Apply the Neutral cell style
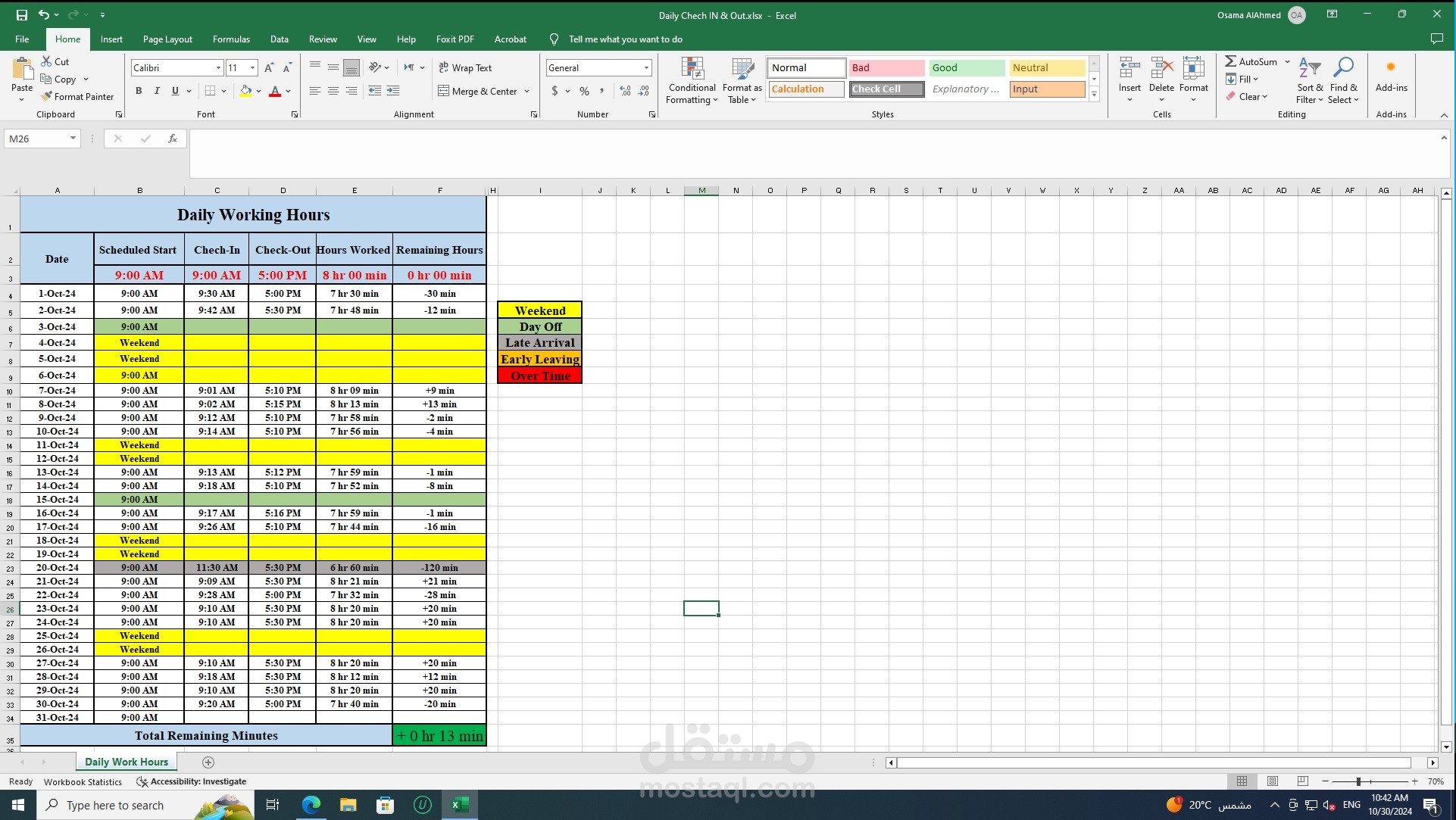1456x820 pixels. point(1047,67)
